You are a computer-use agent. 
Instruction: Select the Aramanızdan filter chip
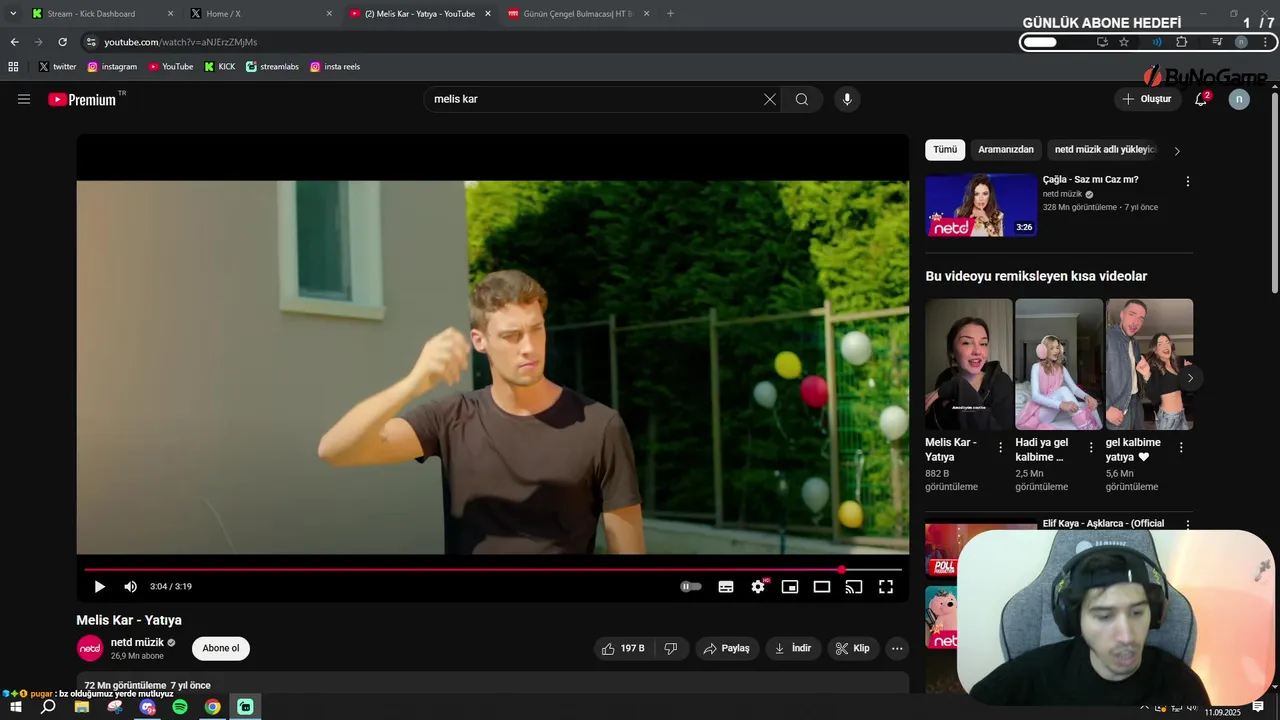click(x=1006, y=150)
